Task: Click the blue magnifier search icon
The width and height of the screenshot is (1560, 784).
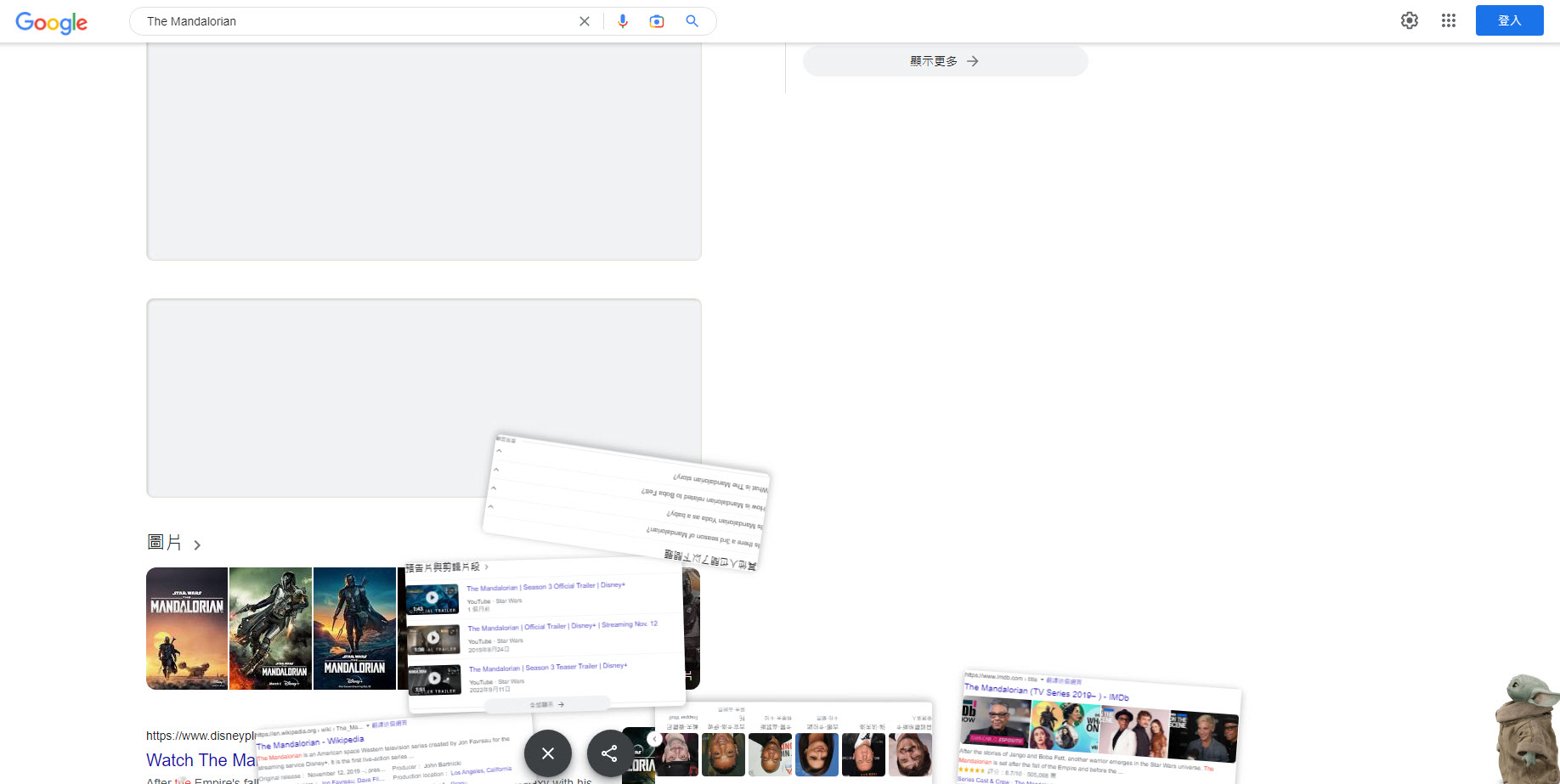Action: point(692,21)
